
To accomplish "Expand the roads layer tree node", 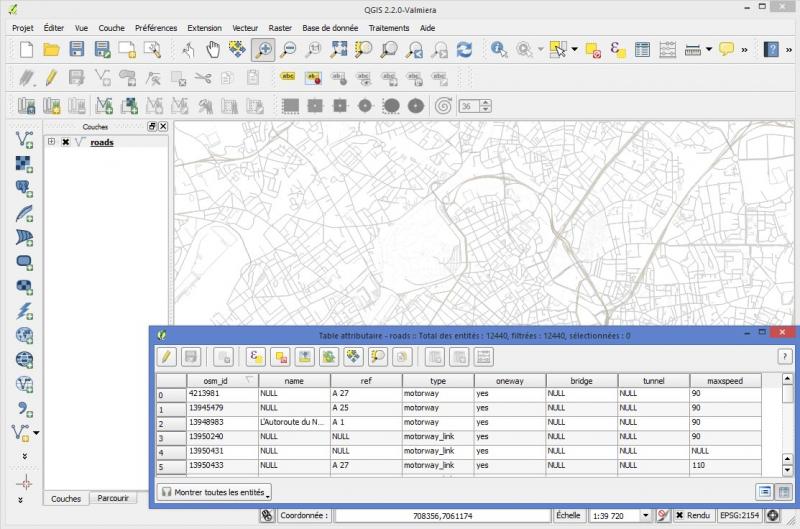I will tap(51, 143).
